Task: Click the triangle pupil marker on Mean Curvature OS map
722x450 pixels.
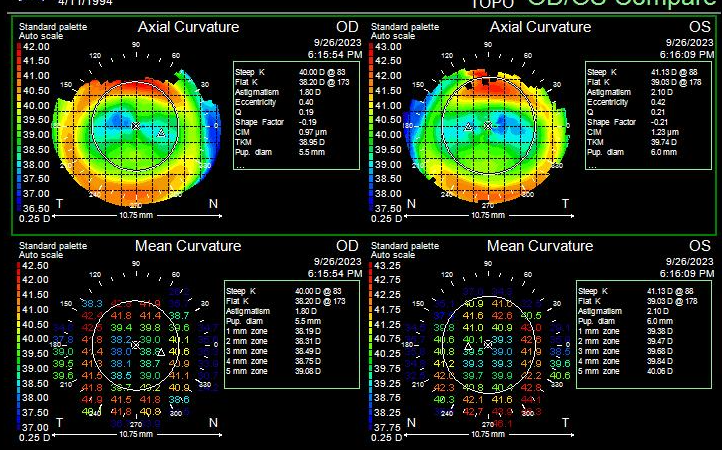Action: pyautogui.click(x=468, y=345)
